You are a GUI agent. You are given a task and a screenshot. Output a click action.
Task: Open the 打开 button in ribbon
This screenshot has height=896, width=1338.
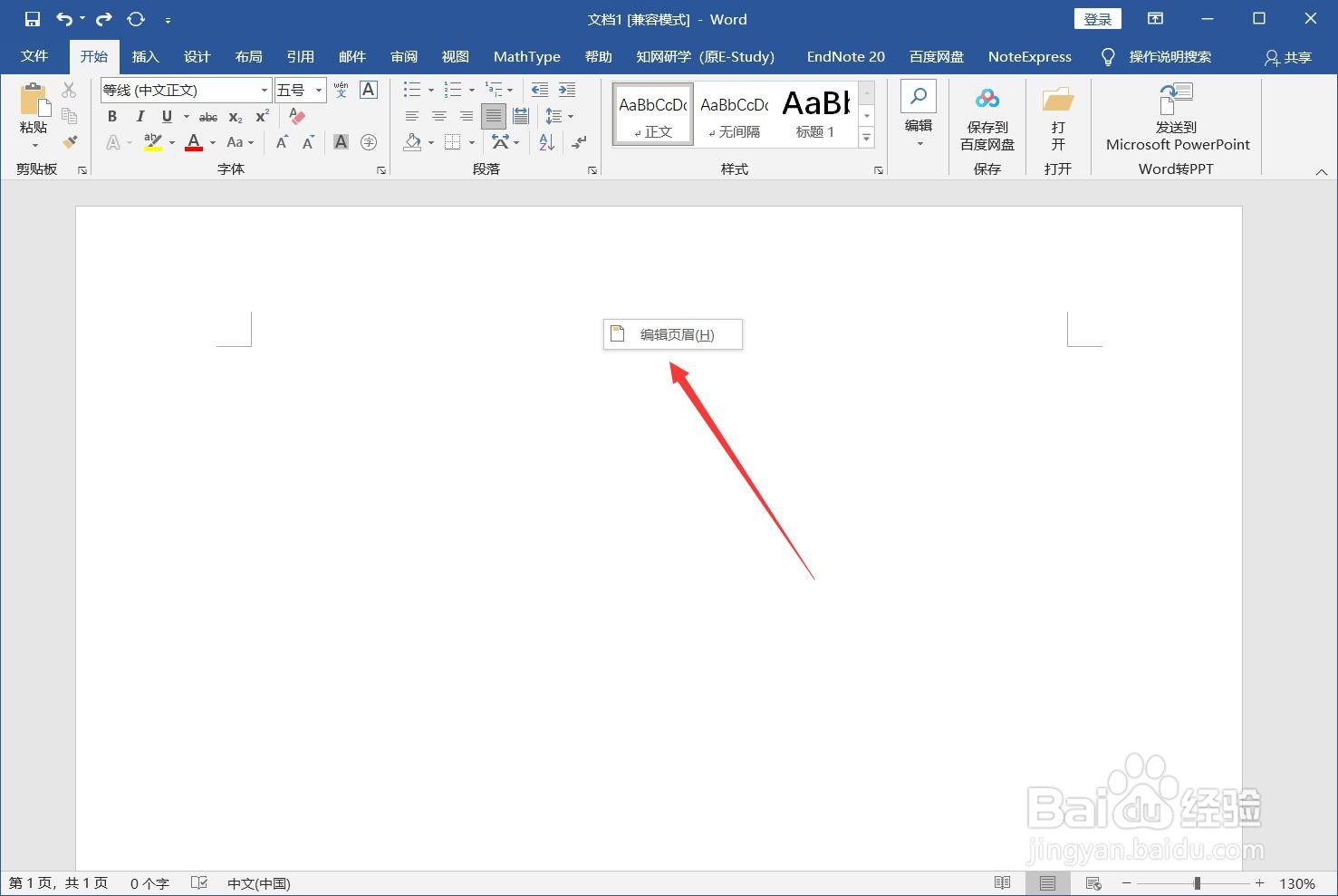[1058, 118]
